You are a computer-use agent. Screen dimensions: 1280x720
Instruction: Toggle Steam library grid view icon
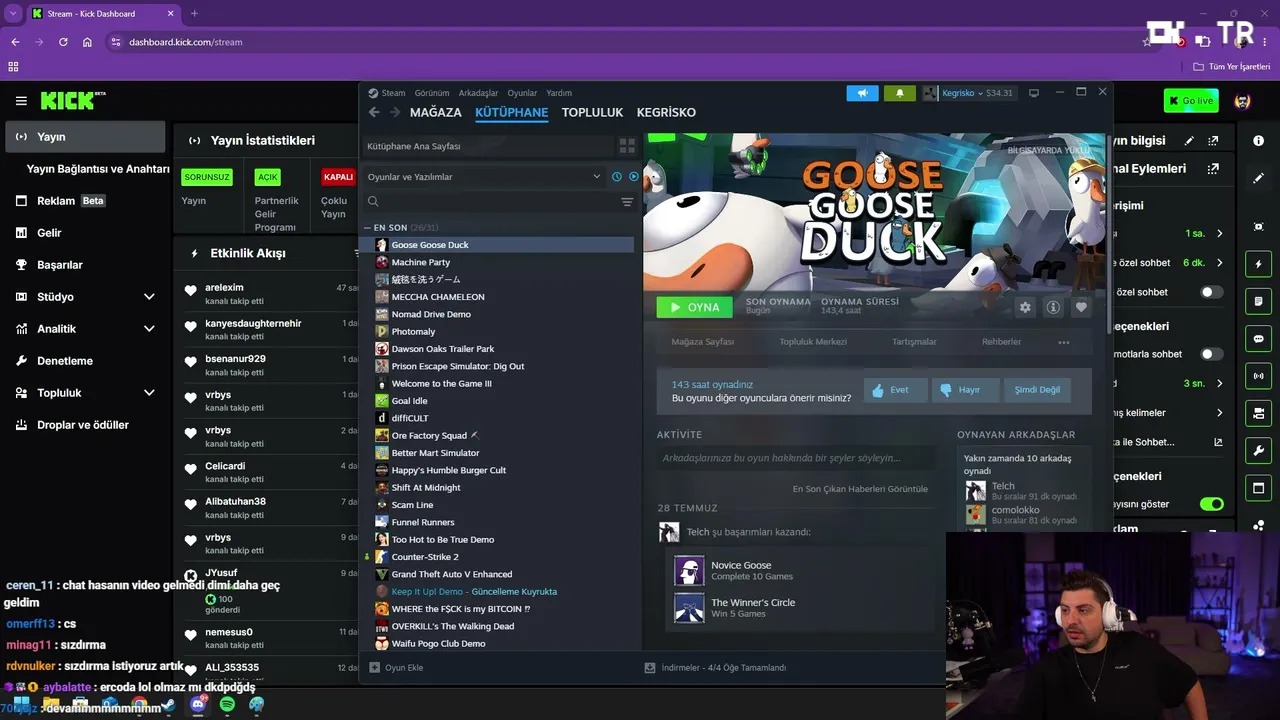[627, 146]
